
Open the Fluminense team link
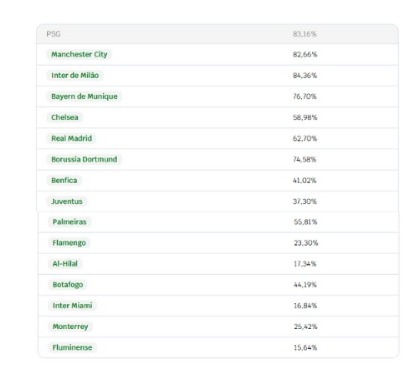(x=72, y=348)
